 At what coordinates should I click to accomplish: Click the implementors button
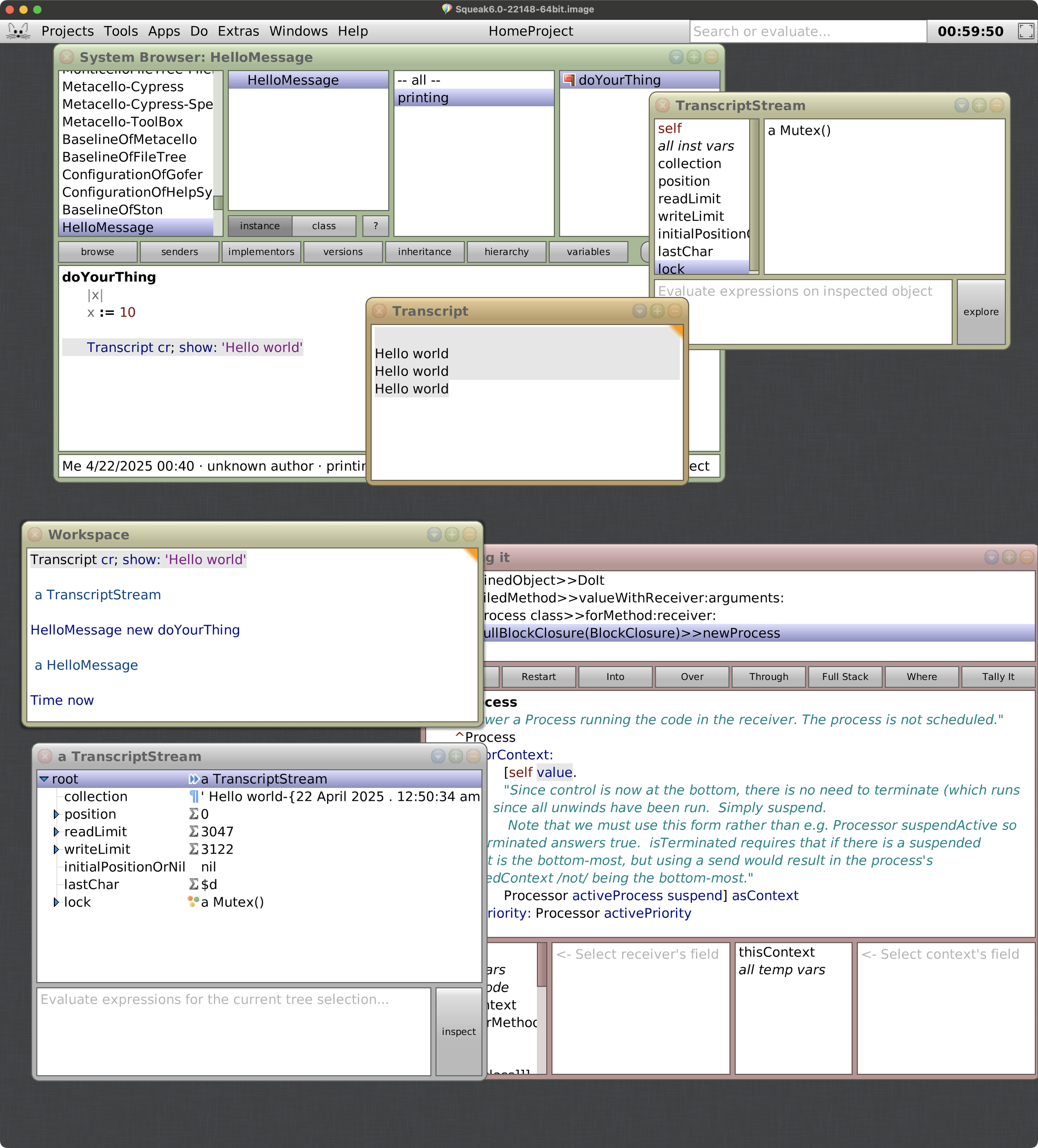[x=262, y=252]
